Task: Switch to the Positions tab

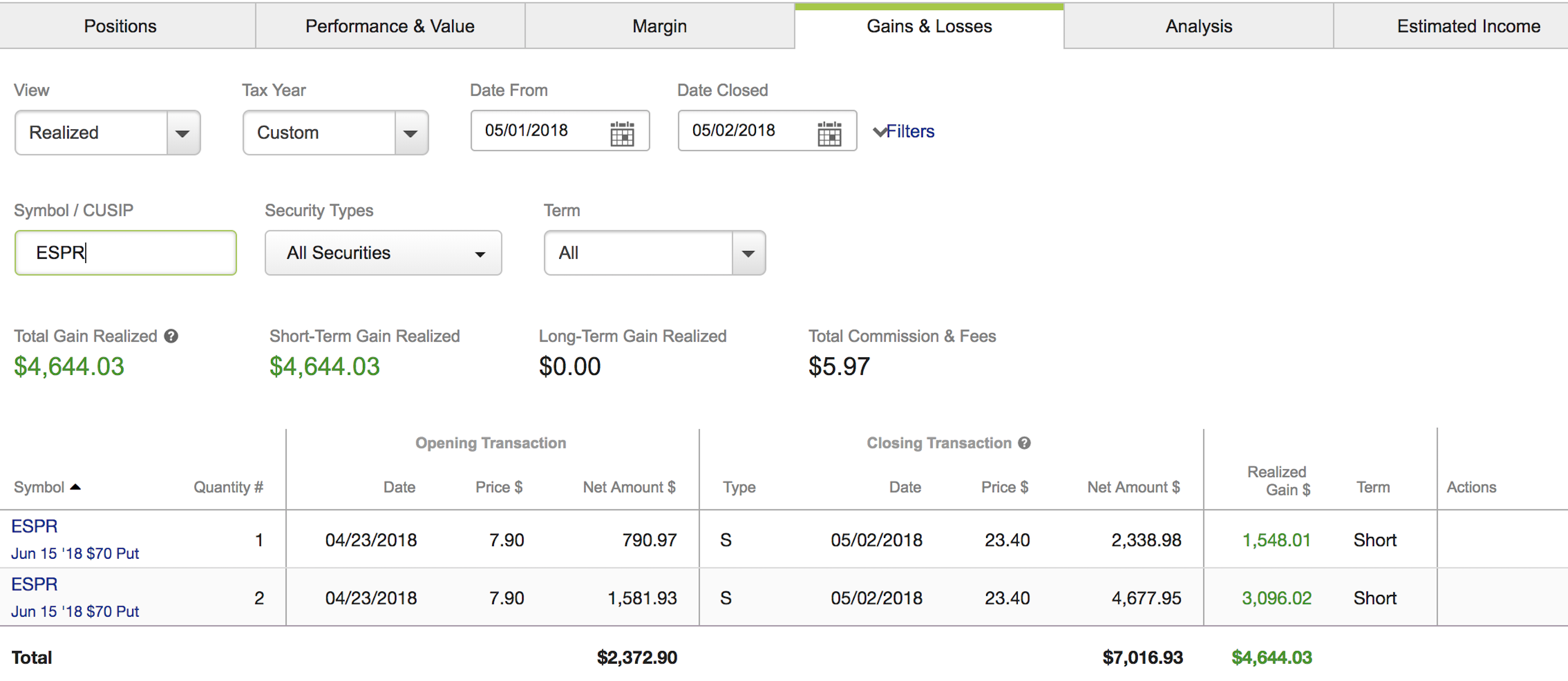Action: pos(121,26)
